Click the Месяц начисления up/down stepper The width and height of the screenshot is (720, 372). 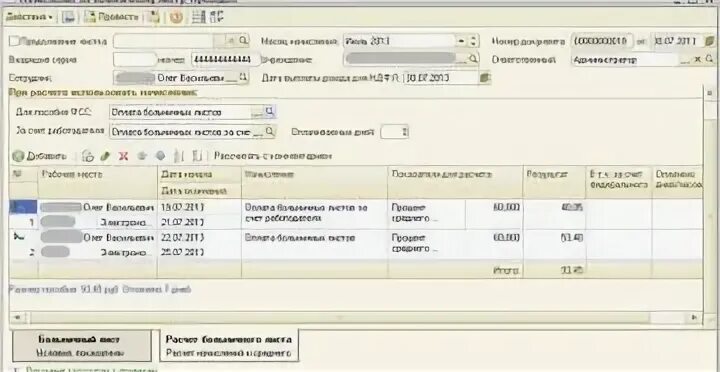(474, 41)
